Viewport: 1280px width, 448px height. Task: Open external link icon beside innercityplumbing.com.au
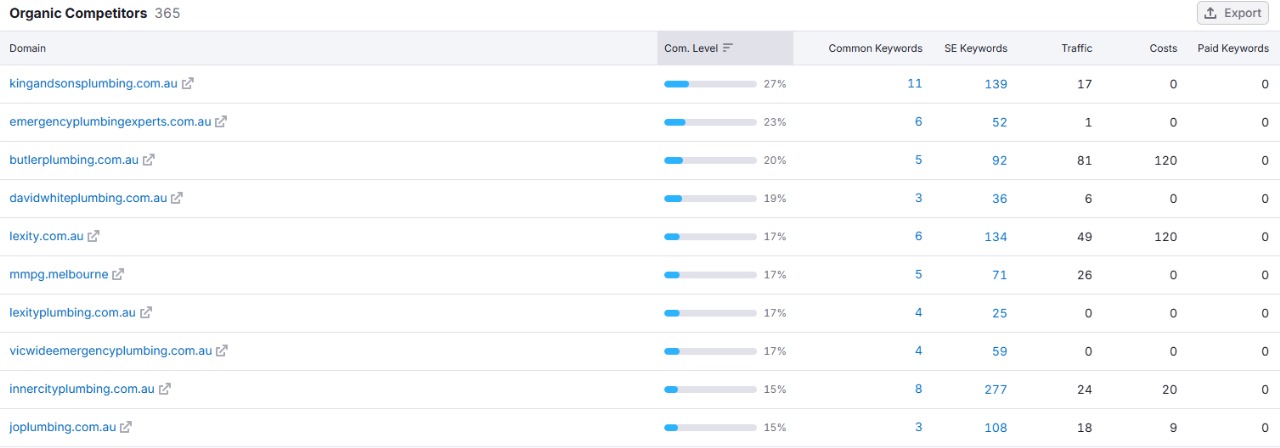tap(165, 389)
